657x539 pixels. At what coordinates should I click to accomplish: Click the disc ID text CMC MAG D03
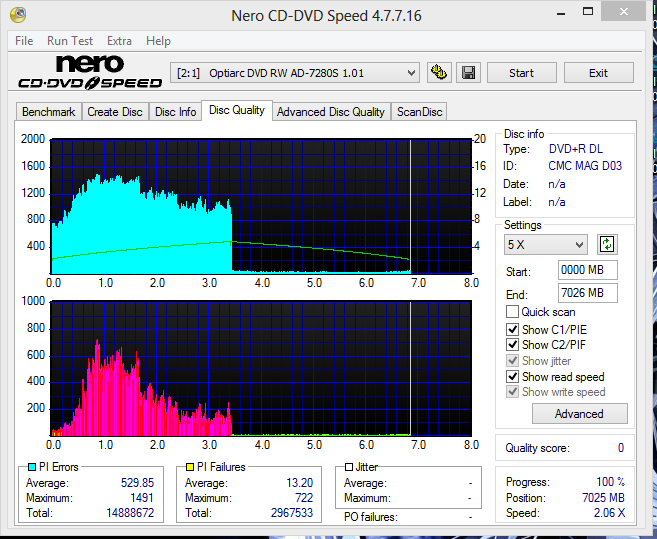(x=585, y=166)
